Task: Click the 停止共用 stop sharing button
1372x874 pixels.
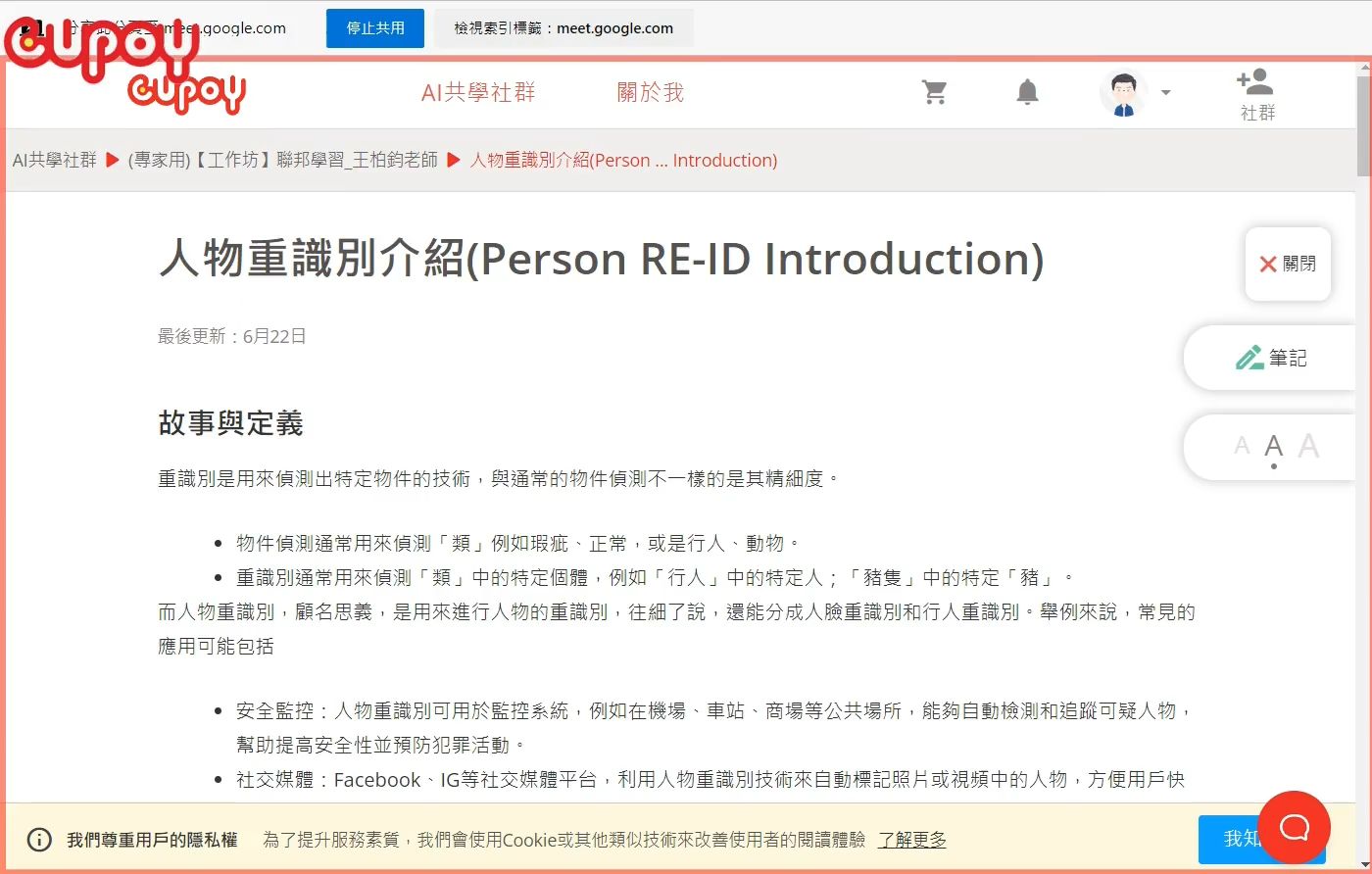Action: [374, 27]
